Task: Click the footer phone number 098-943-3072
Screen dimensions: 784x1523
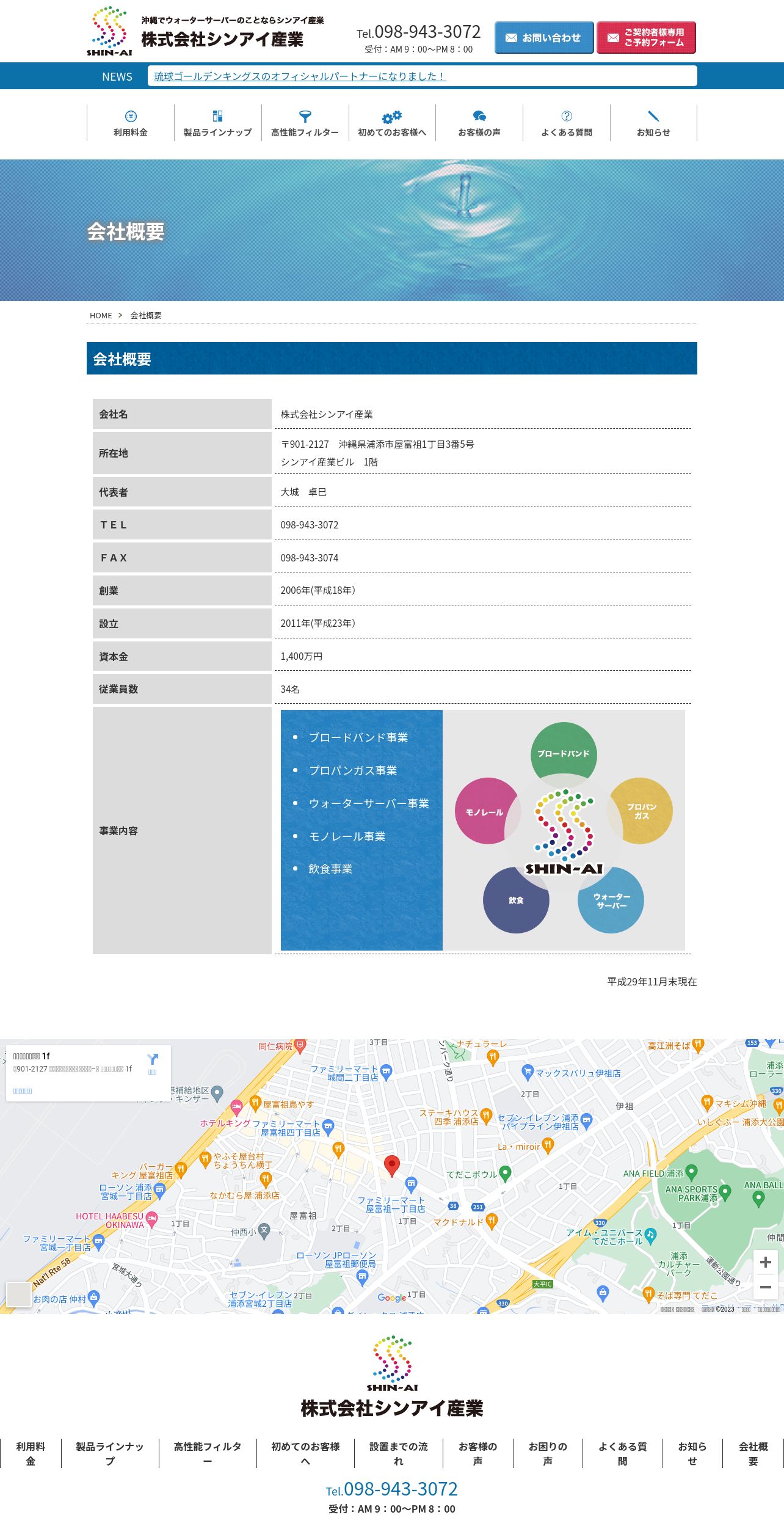Action: coord(401,1489)
